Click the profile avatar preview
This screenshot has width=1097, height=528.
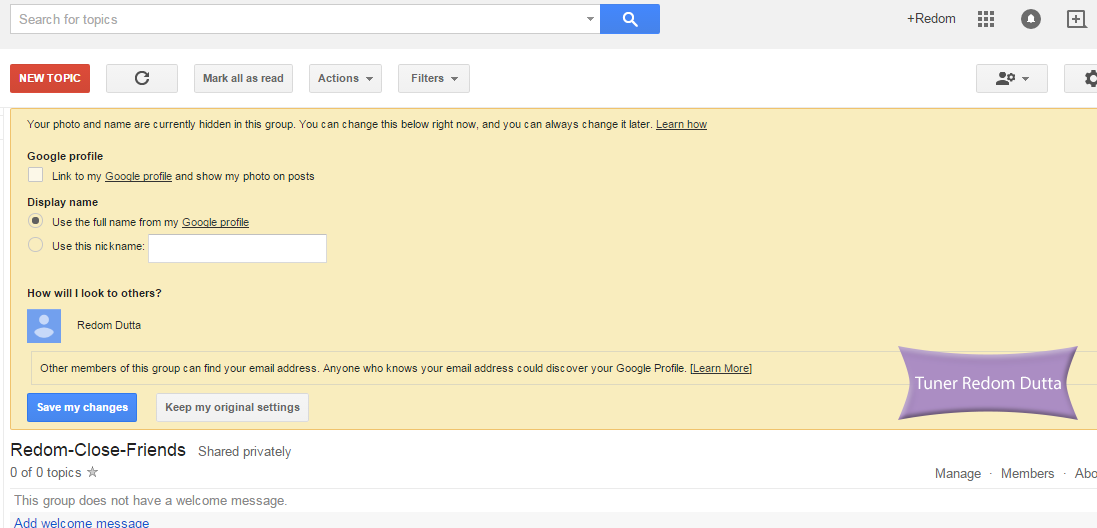click(x=44, y=326)
